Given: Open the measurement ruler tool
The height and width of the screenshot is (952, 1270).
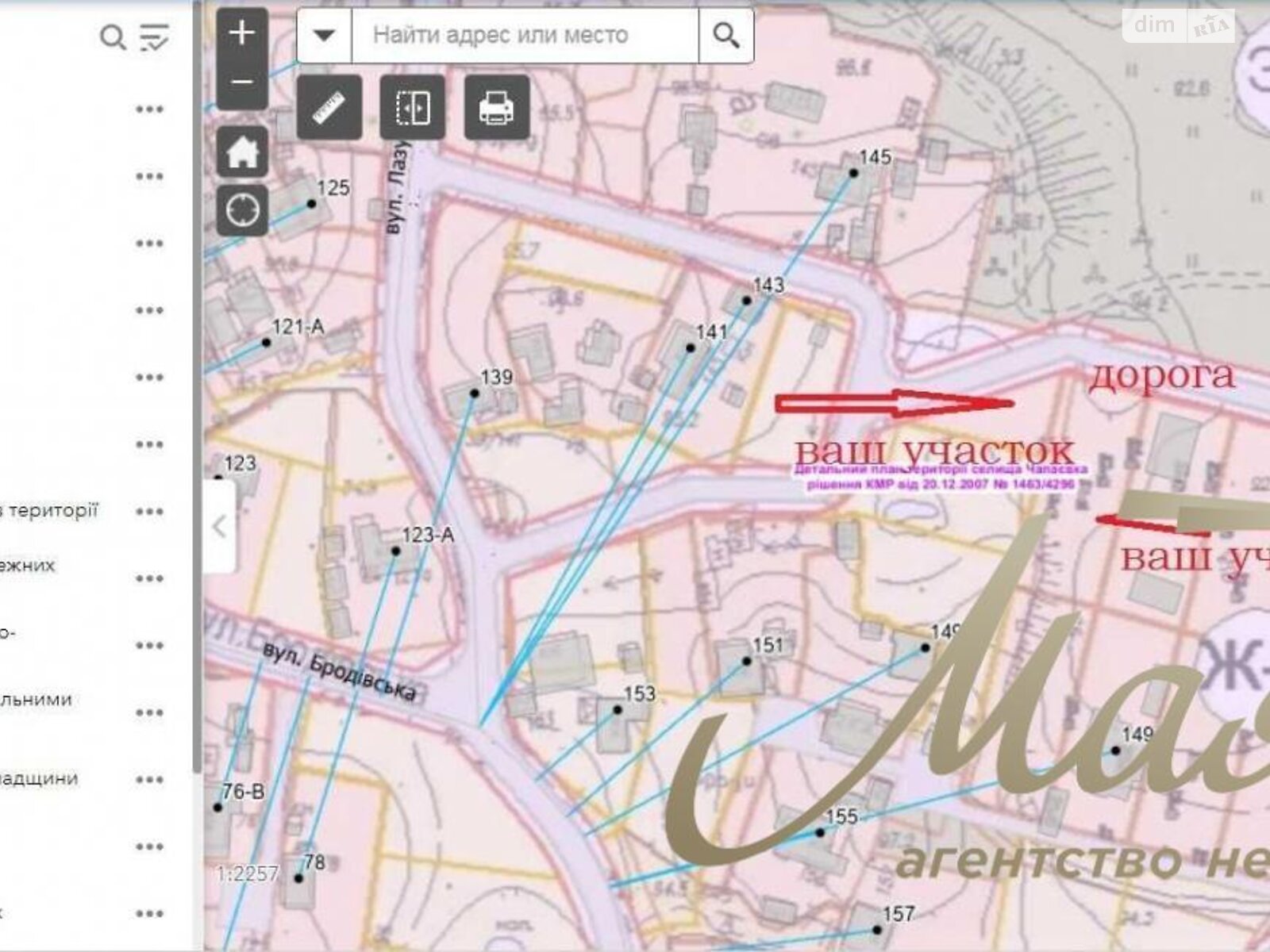Looking at the screenshot, I should click(329, 107).
